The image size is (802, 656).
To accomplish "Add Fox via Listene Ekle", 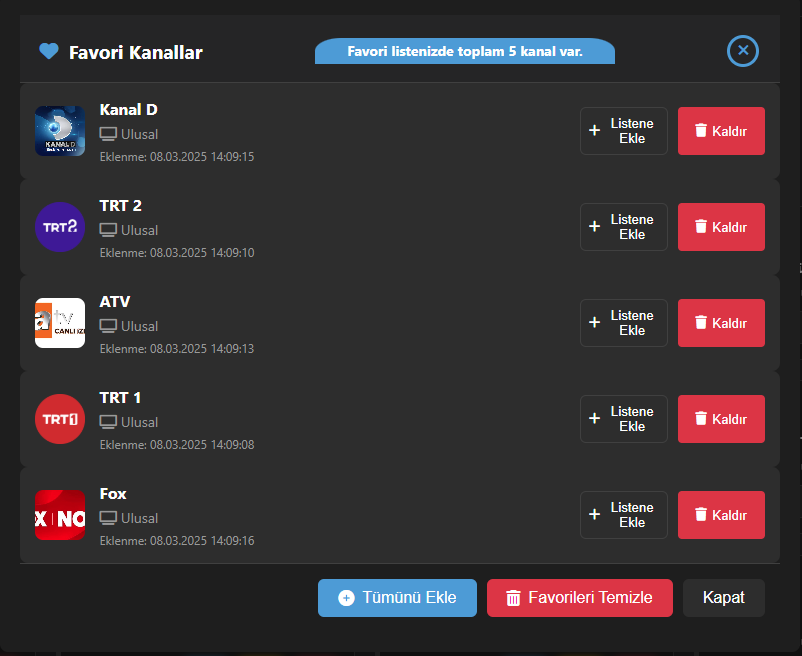I will 623,515.
